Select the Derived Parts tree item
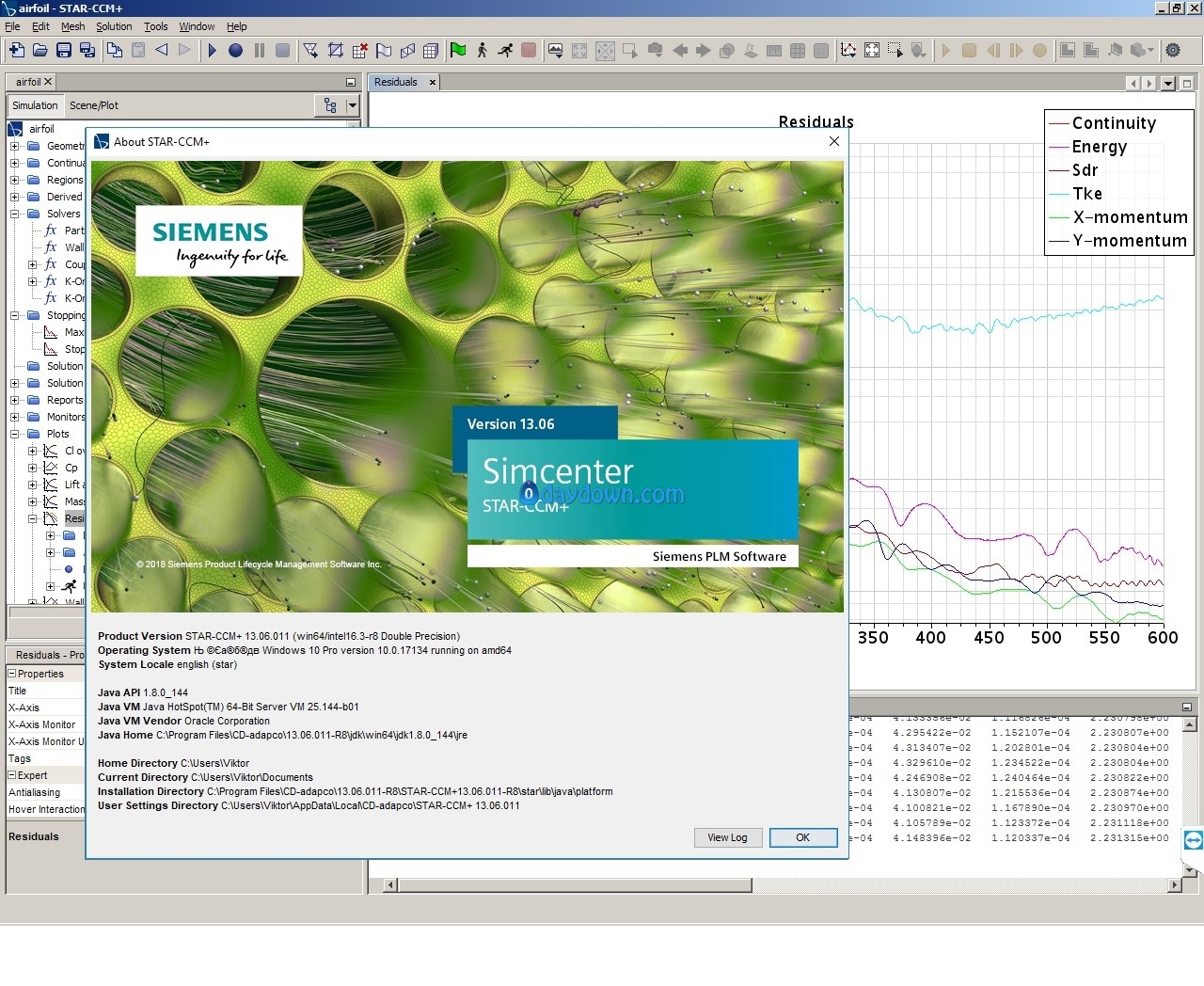This screenshot has width=1204, height=986. pos(65,197)
